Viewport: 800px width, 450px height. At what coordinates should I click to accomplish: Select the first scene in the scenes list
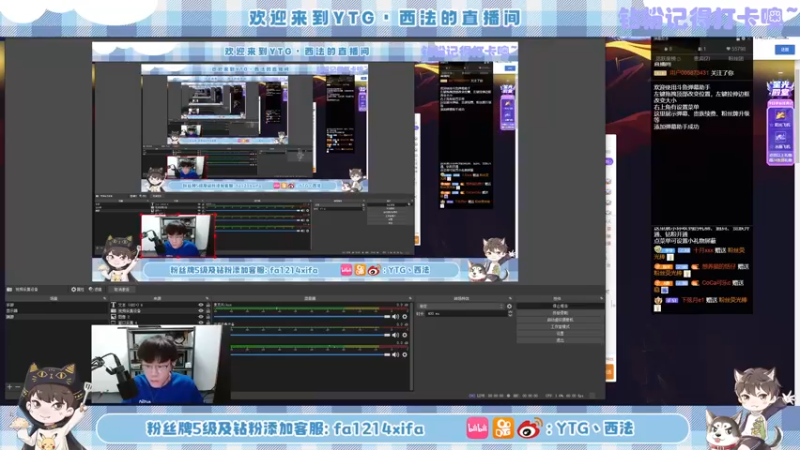[56, 305]
